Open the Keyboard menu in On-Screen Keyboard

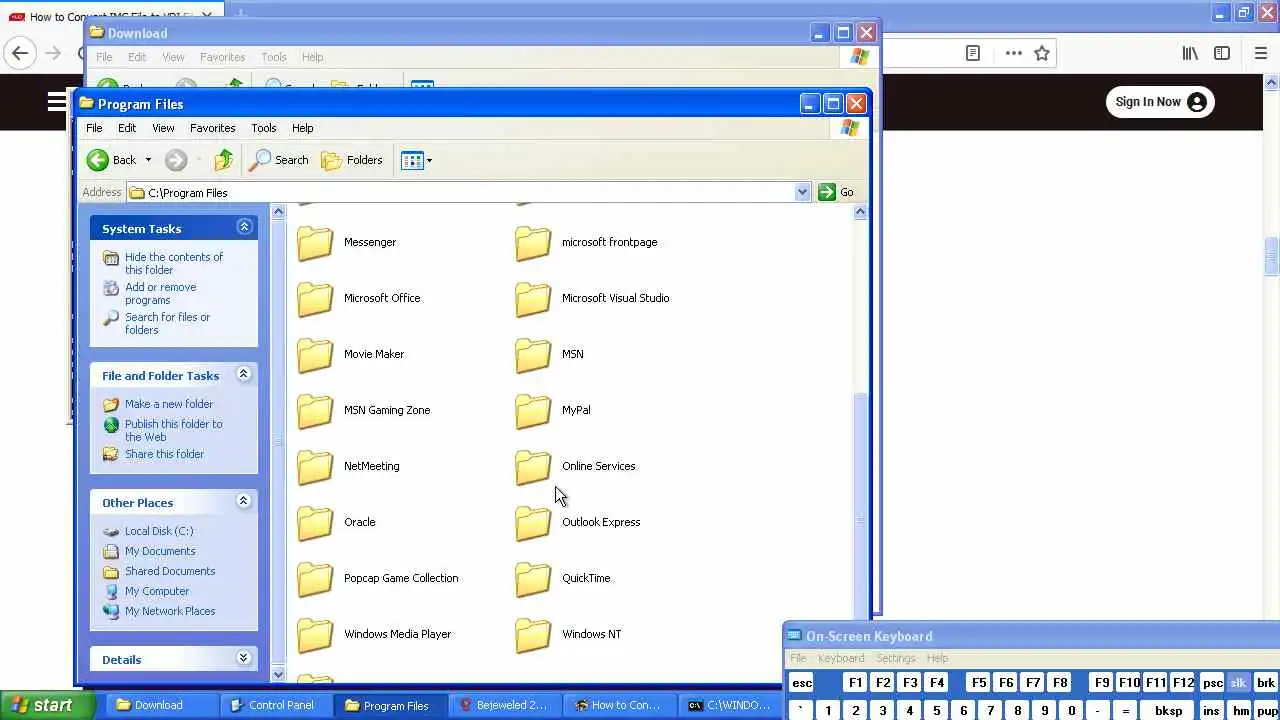(x=841, y=658)
